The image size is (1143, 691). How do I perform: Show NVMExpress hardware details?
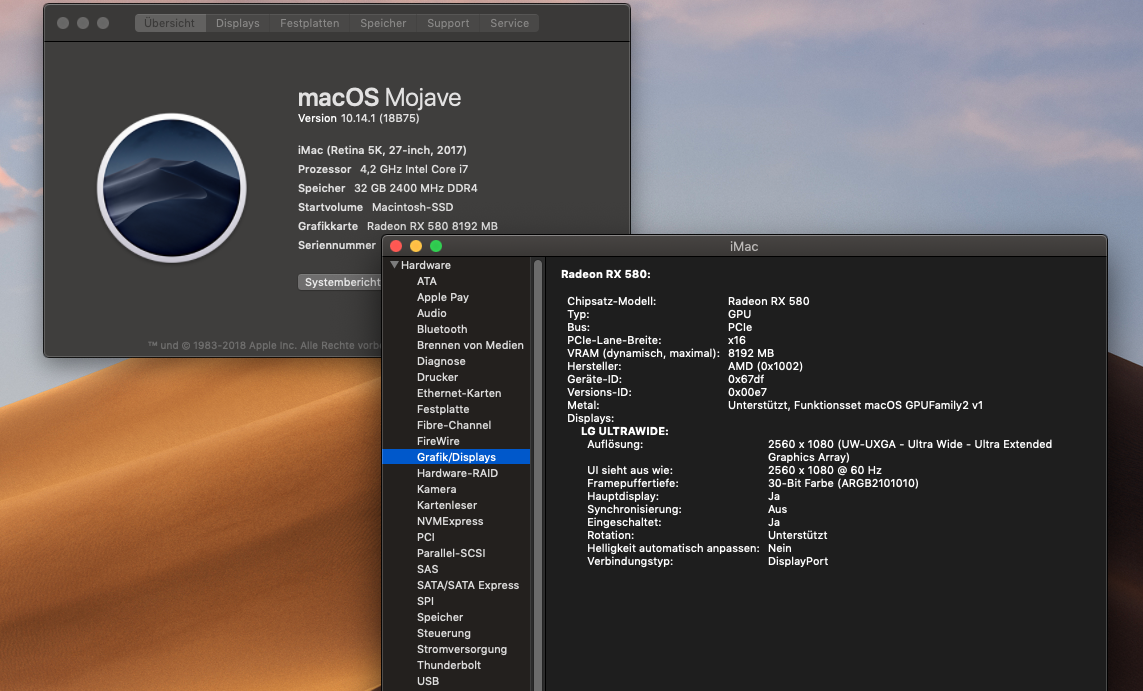pos(450,521)
